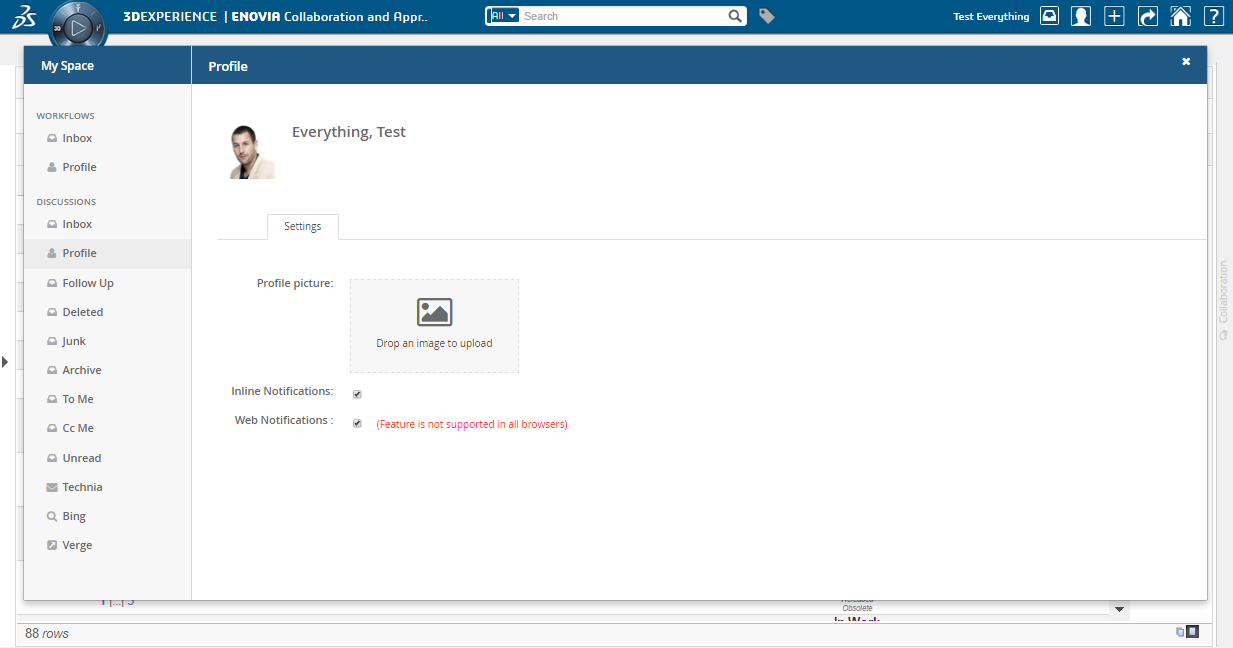Expand the left side panel arrow
This screenshot has width=1233, height=648.
tap(5, 361)
